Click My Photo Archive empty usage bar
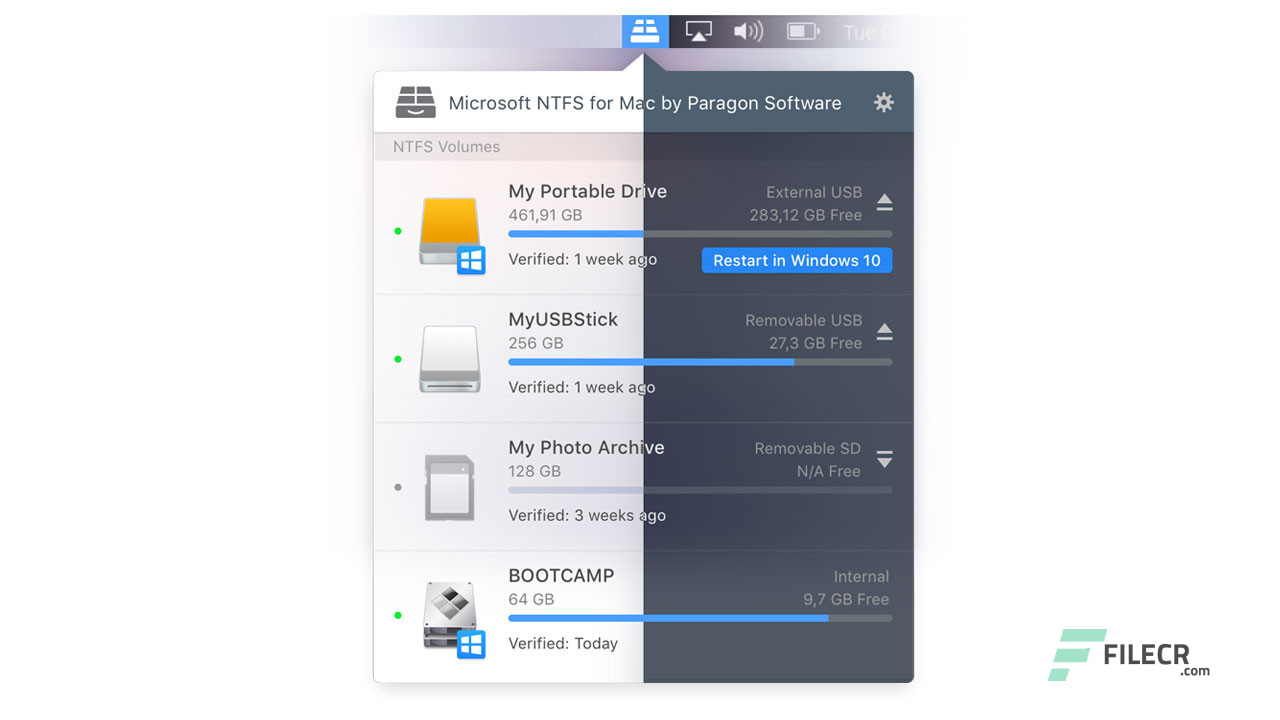Viewport: 1280px width, 720px height. coord(700,490)
